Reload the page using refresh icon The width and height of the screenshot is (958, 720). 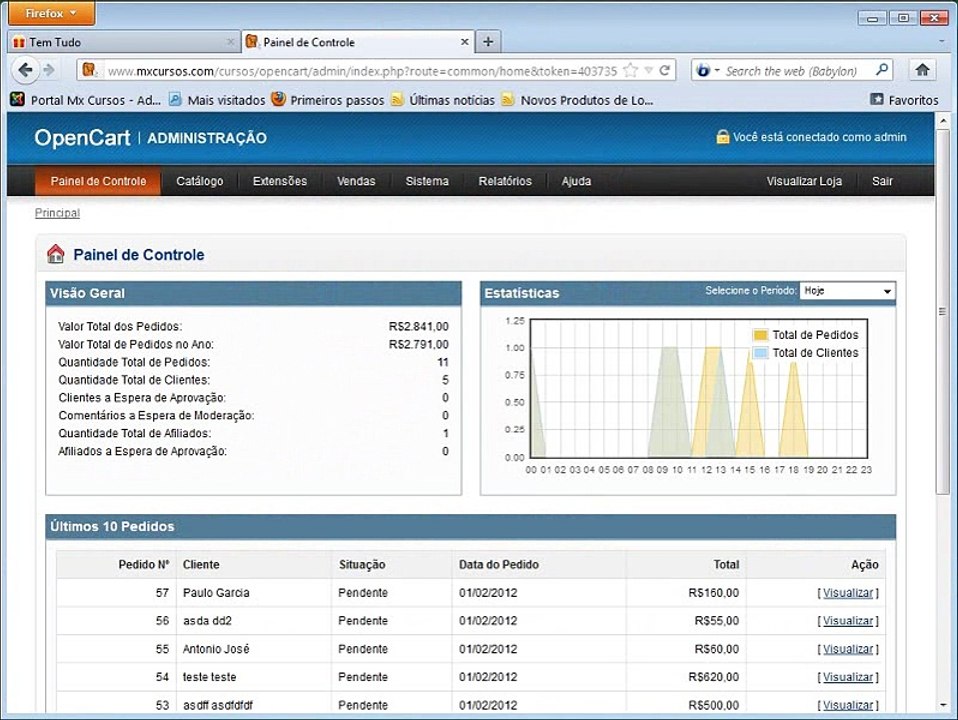click(665, 70)
